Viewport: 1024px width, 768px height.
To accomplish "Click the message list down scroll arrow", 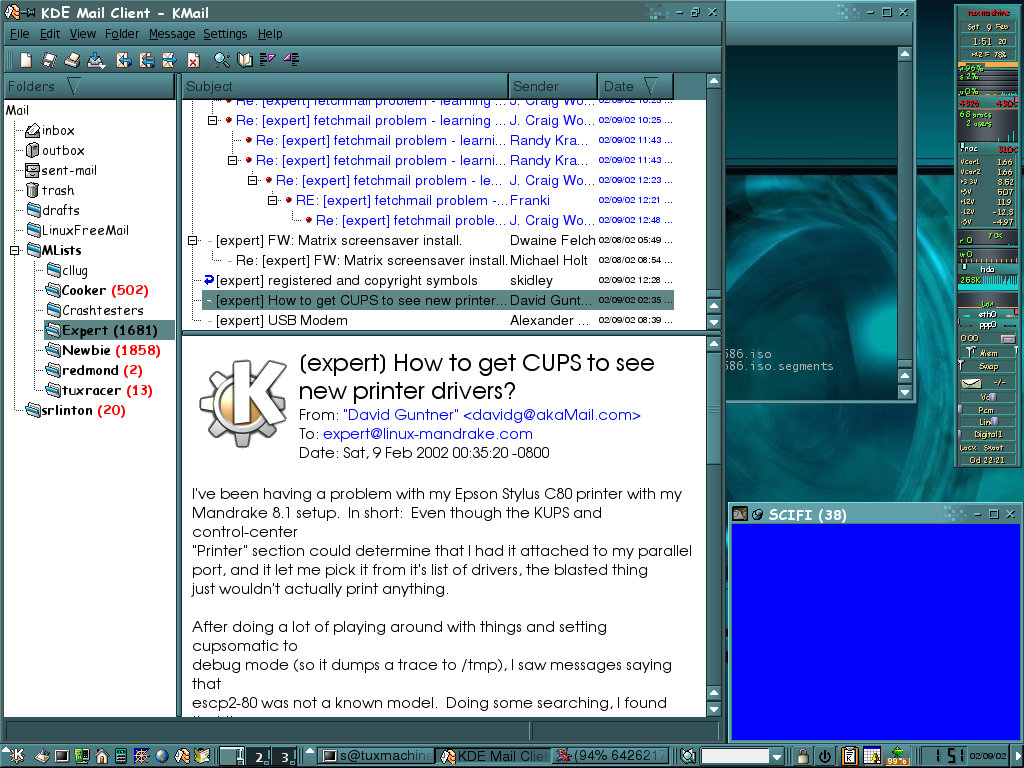I will pyautogui.click(x=714, y=322).
